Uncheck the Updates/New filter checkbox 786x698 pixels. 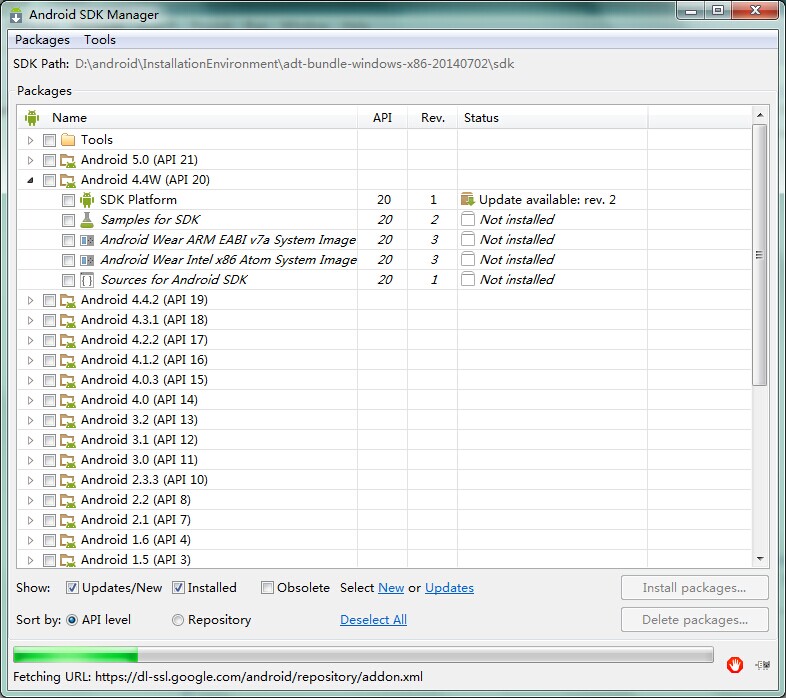click(72, 588)
